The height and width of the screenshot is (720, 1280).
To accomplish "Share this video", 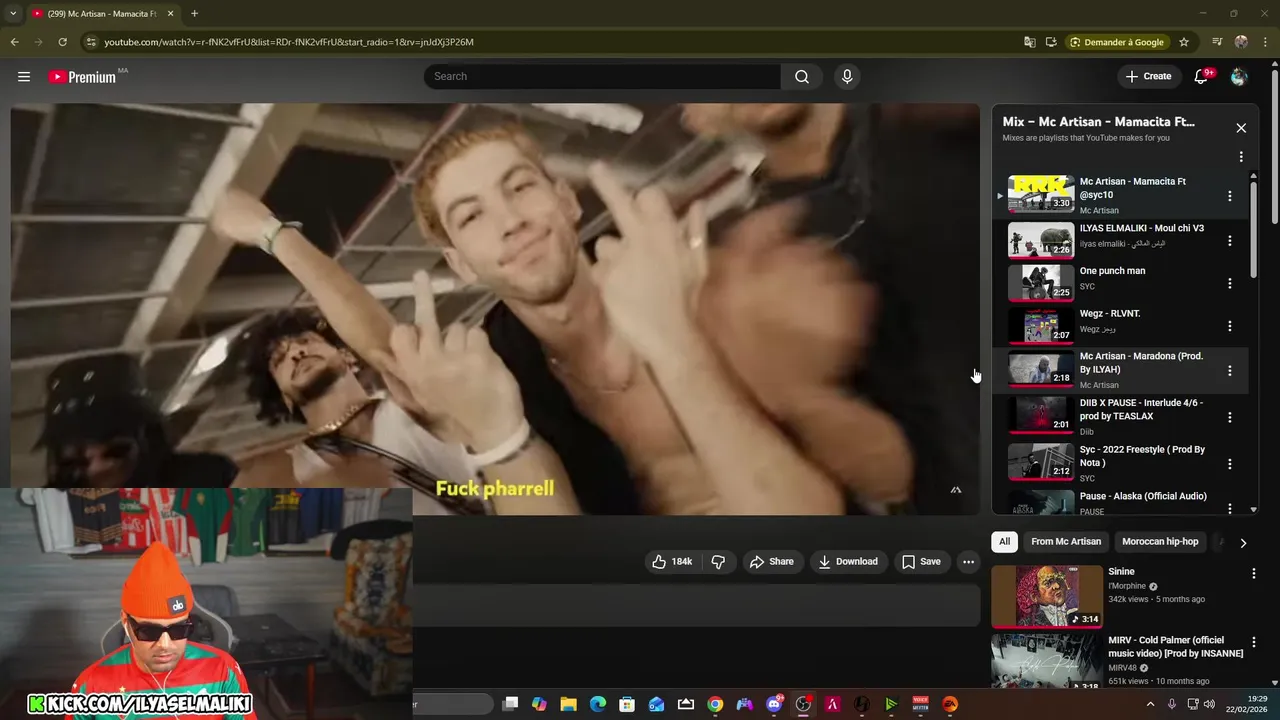I will coord(771,562).
